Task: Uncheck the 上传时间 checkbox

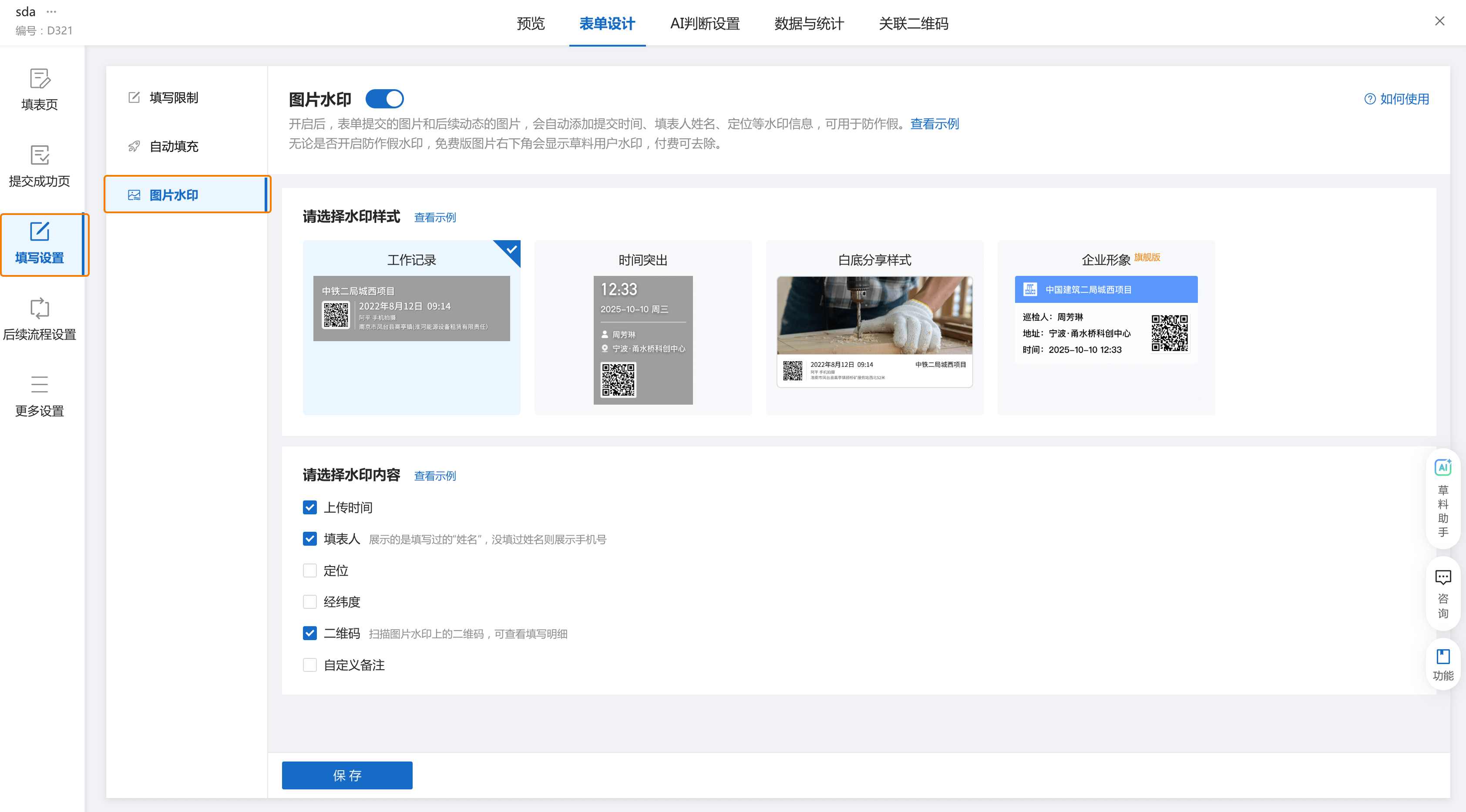Action: pos(309,507)
